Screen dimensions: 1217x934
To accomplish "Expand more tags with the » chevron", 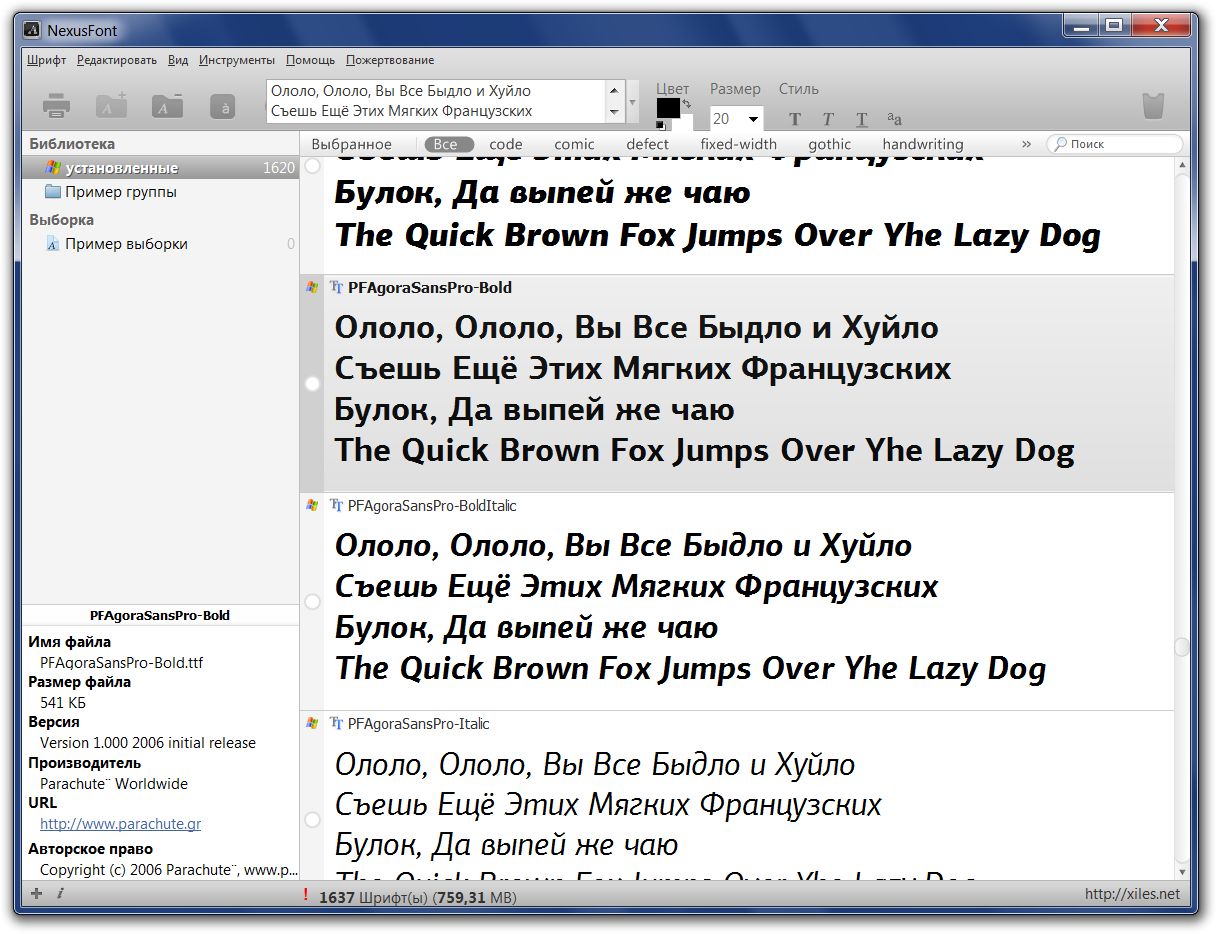I will coord(1026,144).
